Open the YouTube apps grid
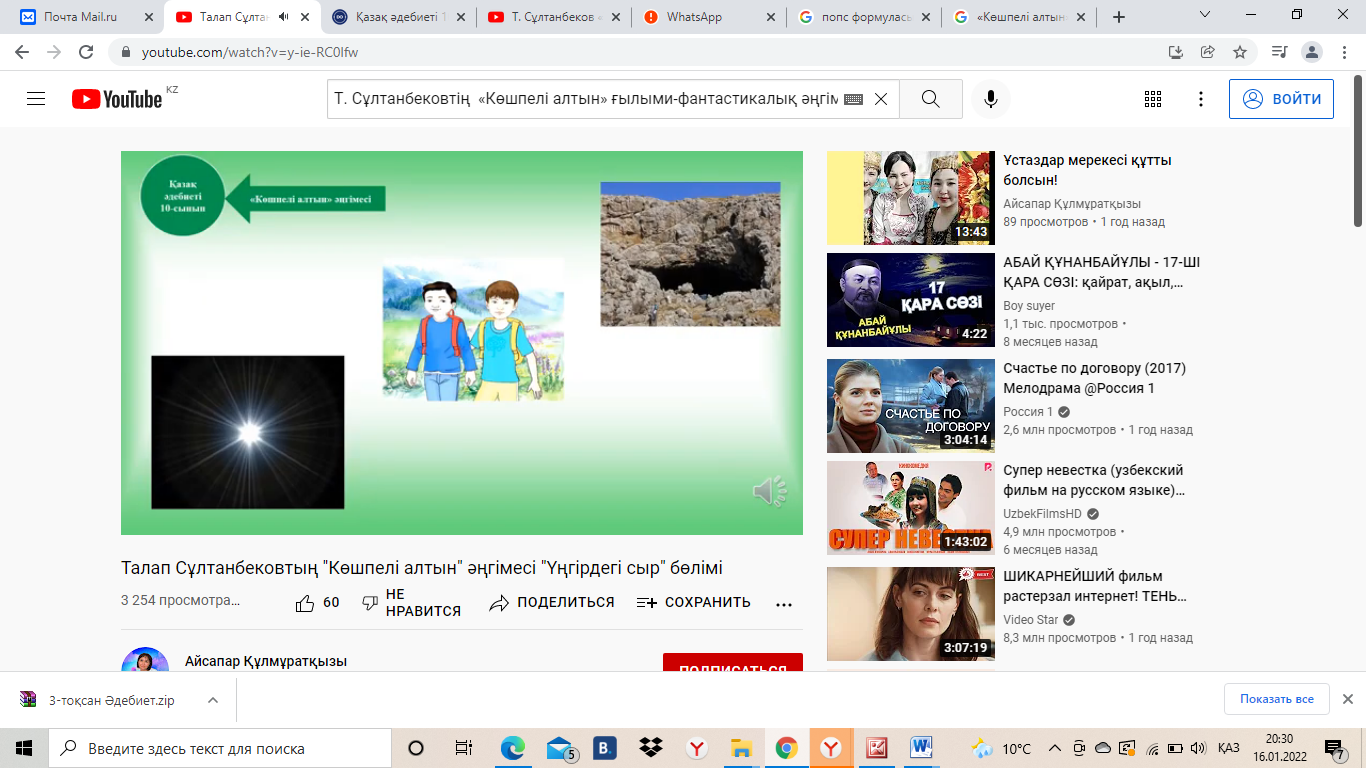This screenshot has height=768, width=1366. 1153,99
